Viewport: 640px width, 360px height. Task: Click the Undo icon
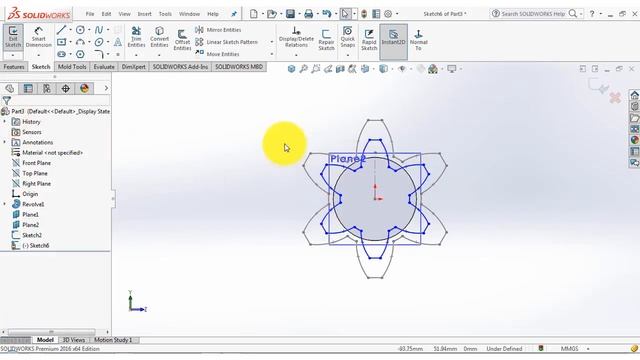pos(327,14)
